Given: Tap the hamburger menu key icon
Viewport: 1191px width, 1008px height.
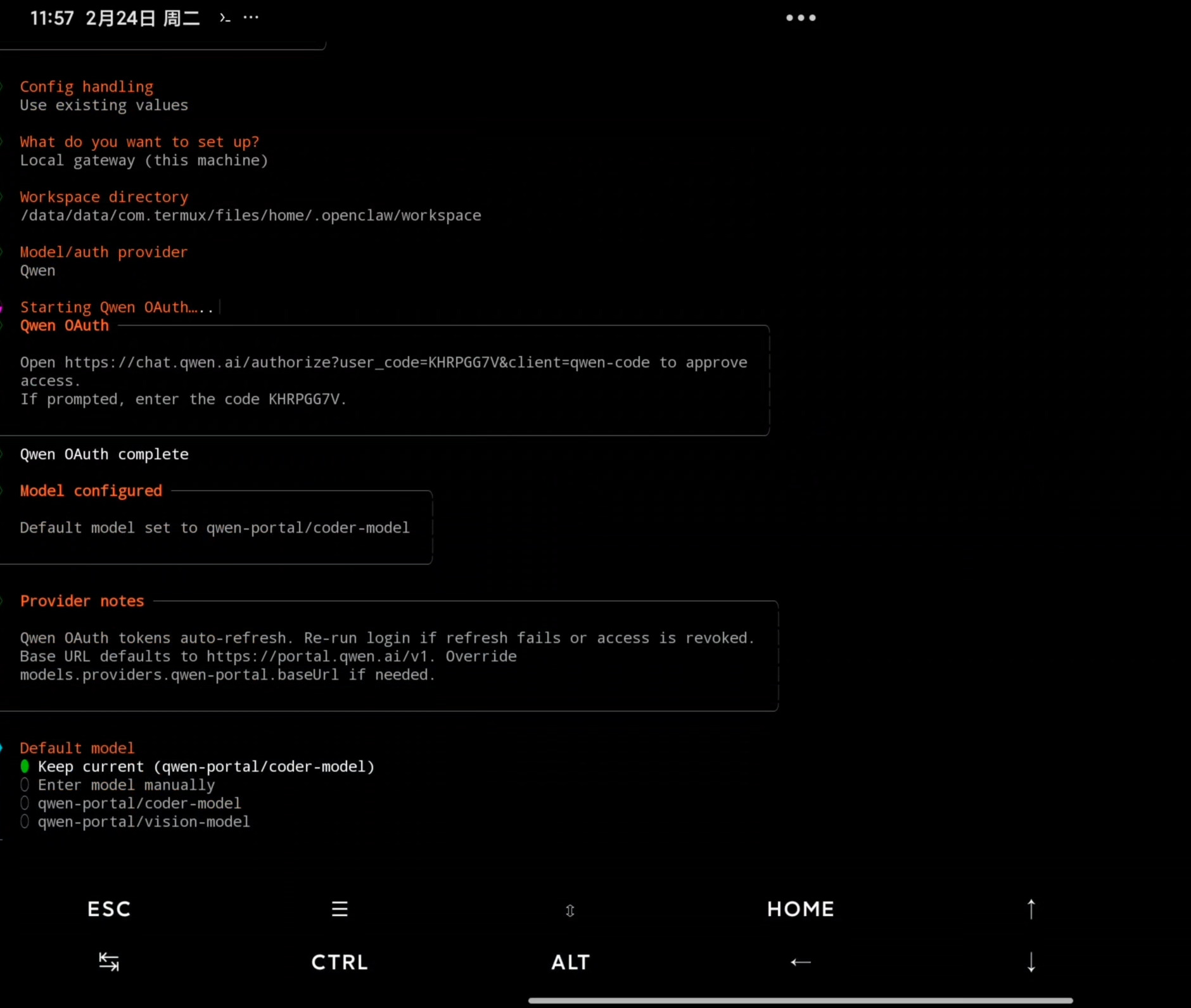Looking at the screenshot, I should click(340, 909).
